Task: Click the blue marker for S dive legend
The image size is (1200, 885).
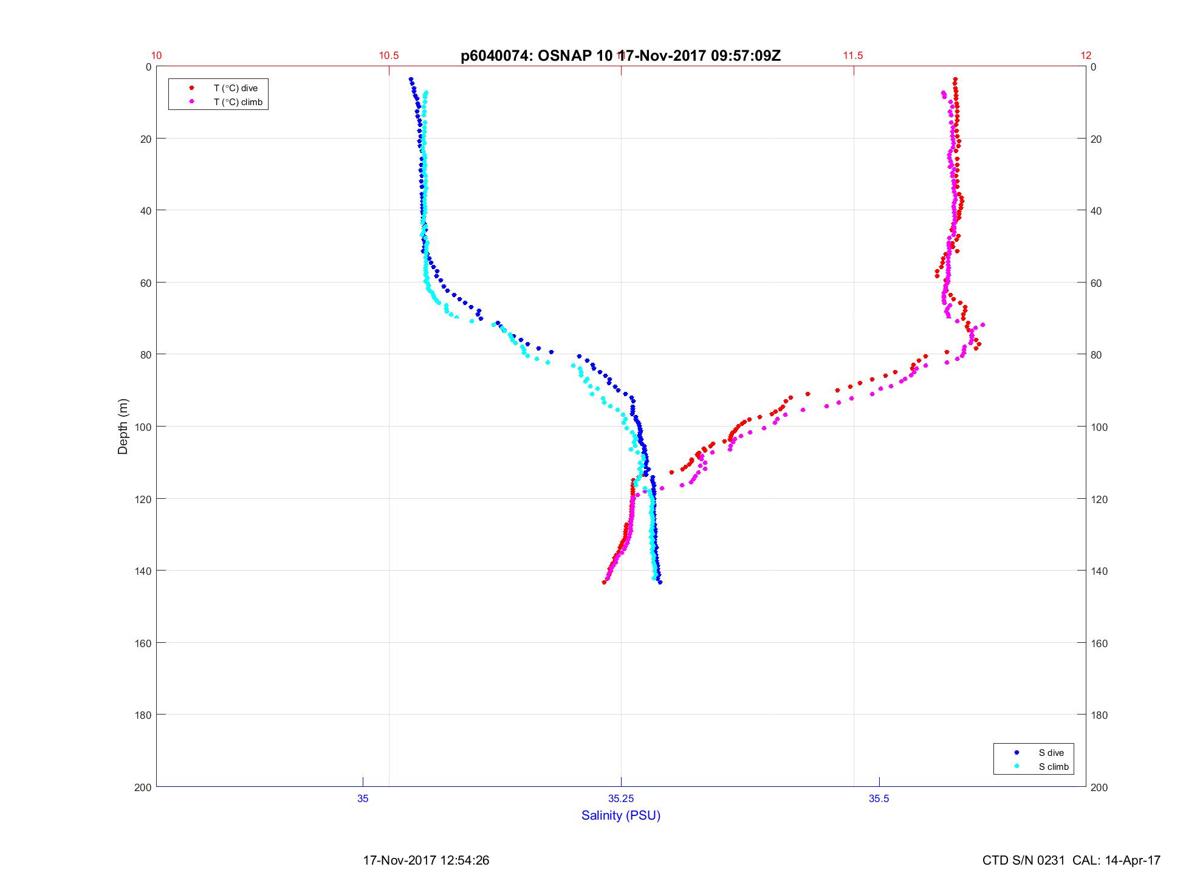Action: [1017, 752]
